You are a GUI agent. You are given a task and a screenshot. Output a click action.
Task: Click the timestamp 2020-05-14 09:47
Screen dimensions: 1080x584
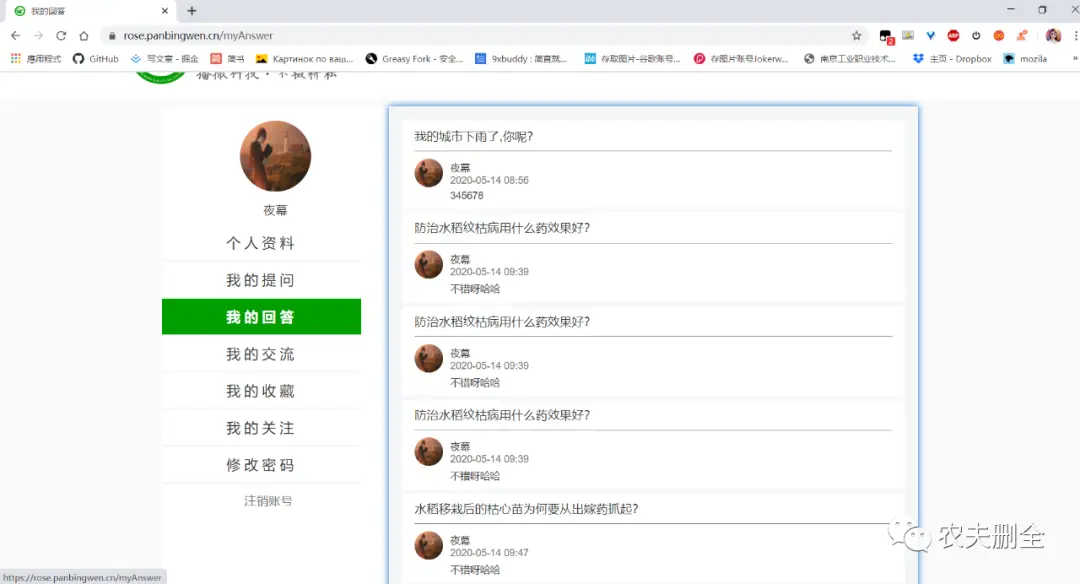point(490,553)
